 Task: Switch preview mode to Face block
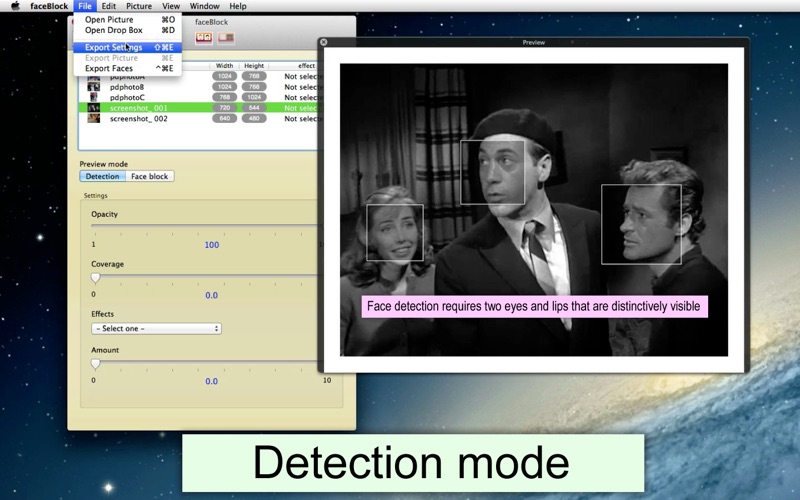pos(149,176)
